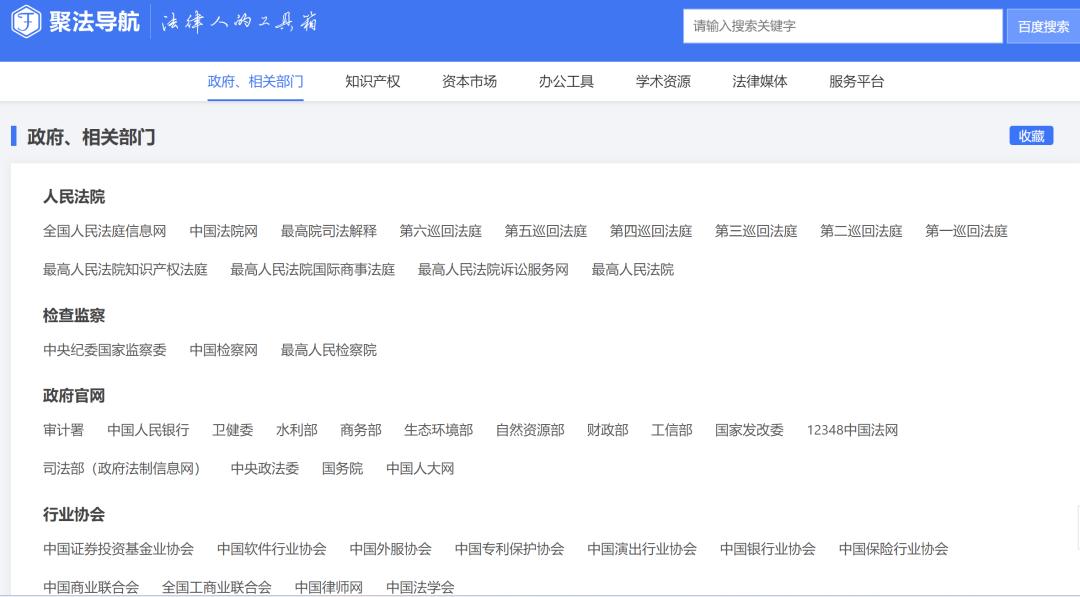Open the 中国法院网 link
Viewport: 1080px width, 597px height.
pyautogui.click(x=222, y=230)
